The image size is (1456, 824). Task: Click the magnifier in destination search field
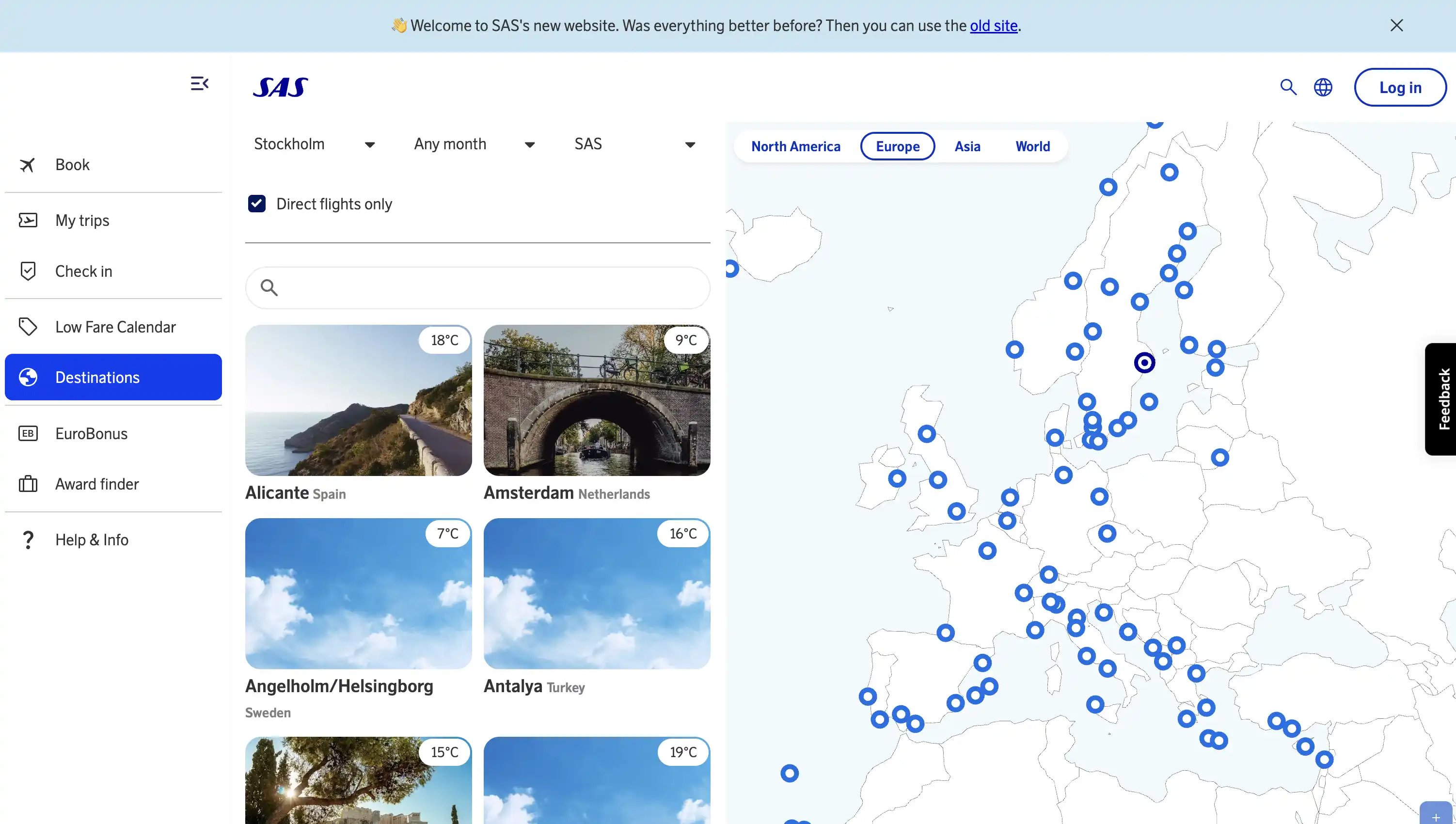(x=269, y=288)
